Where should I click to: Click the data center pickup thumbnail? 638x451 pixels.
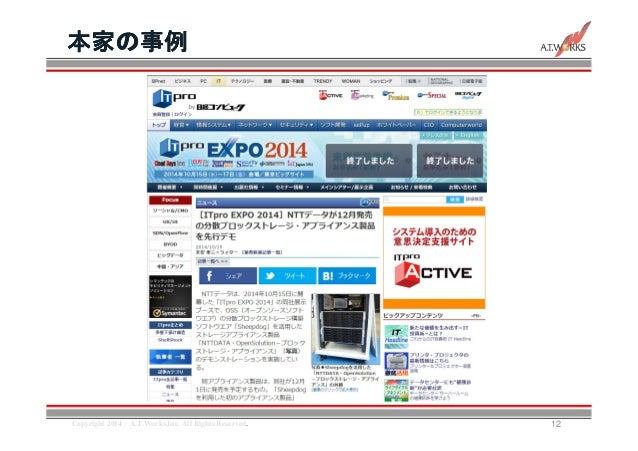(x=396, y=391)
